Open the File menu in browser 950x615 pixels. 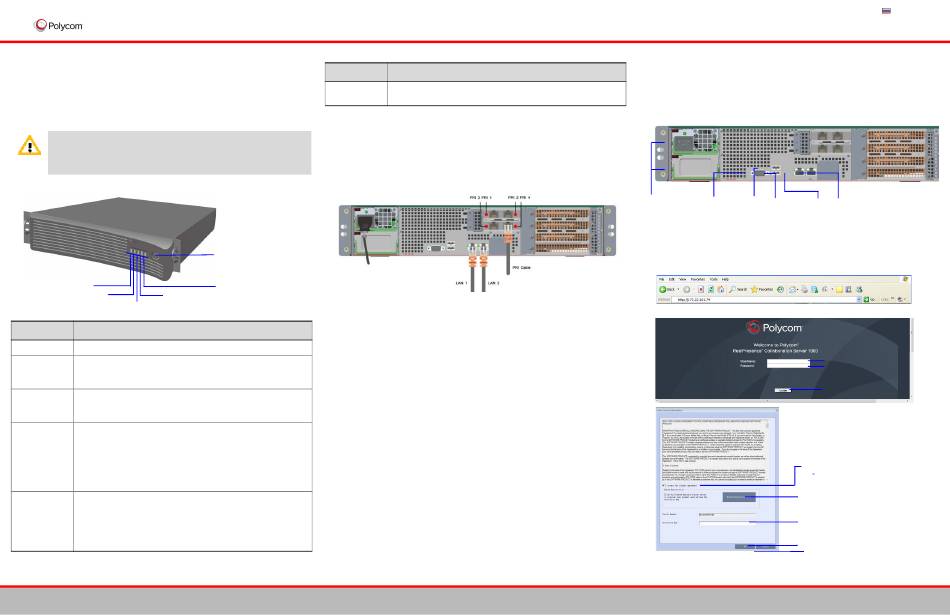[x=662, y=278]
